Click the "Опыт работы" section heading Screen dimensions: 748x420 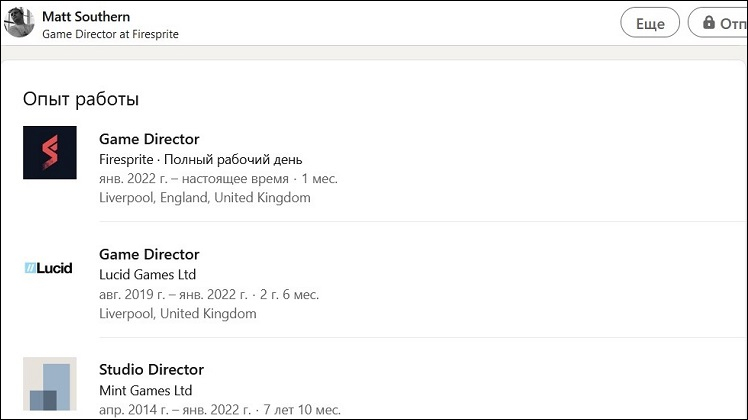click(81, 99)
